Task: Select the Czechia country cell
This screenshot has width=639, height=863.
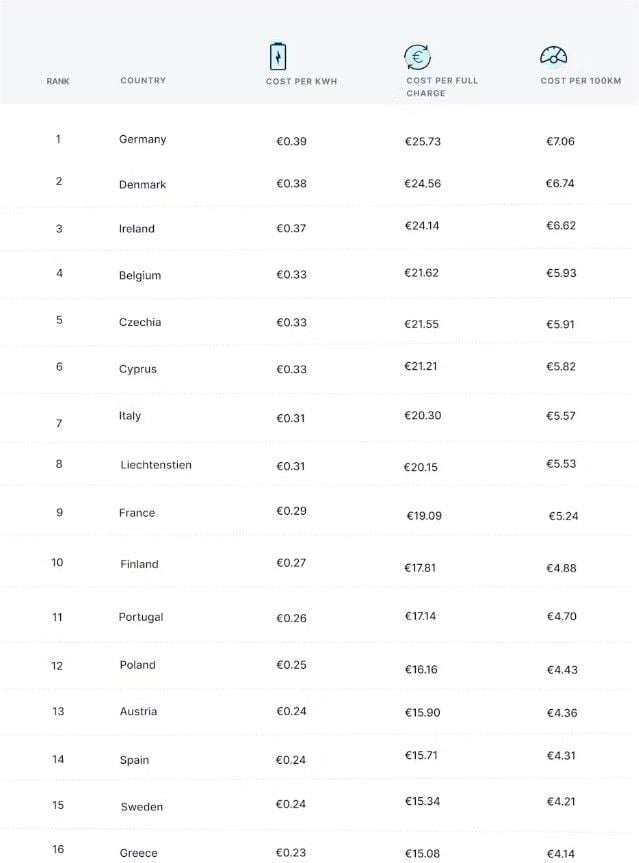Action: tap(140, 322)
